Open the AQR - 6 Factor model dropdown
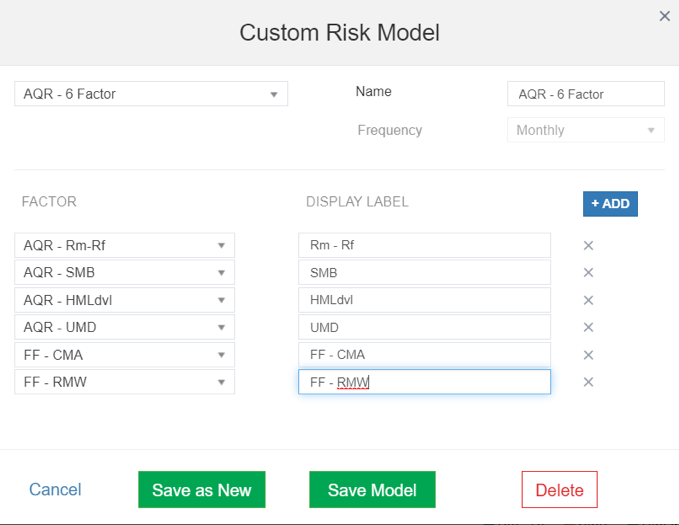 151,94
